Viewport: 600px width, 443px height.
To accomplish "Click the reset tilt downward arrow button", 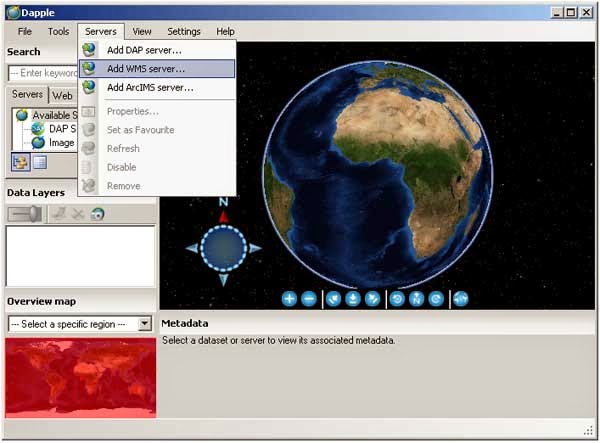I will point(353,299).
